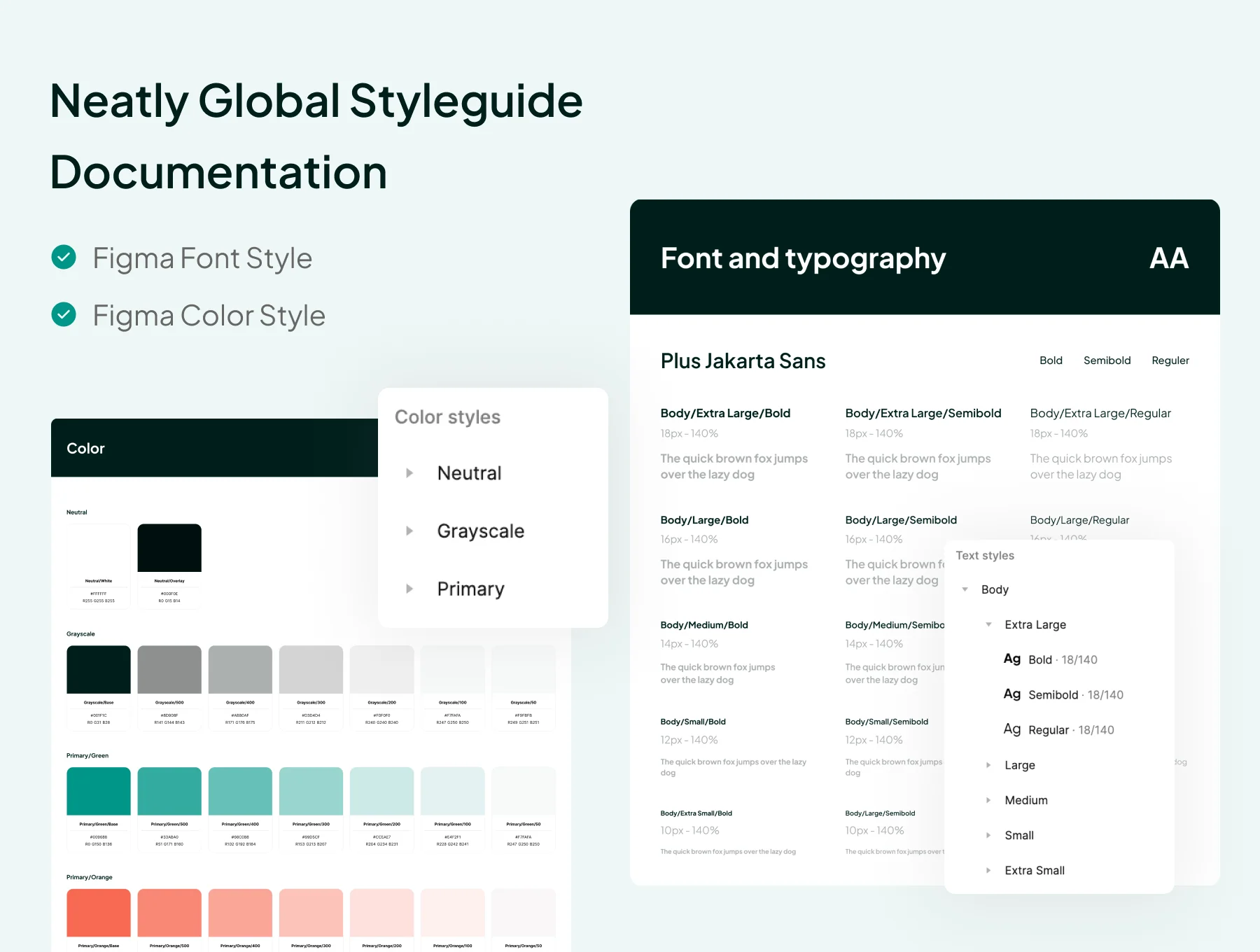1260x952 pixels.
Task: Choose the Primary/Orange/400 swatch
Action: [x=240, y=913]
